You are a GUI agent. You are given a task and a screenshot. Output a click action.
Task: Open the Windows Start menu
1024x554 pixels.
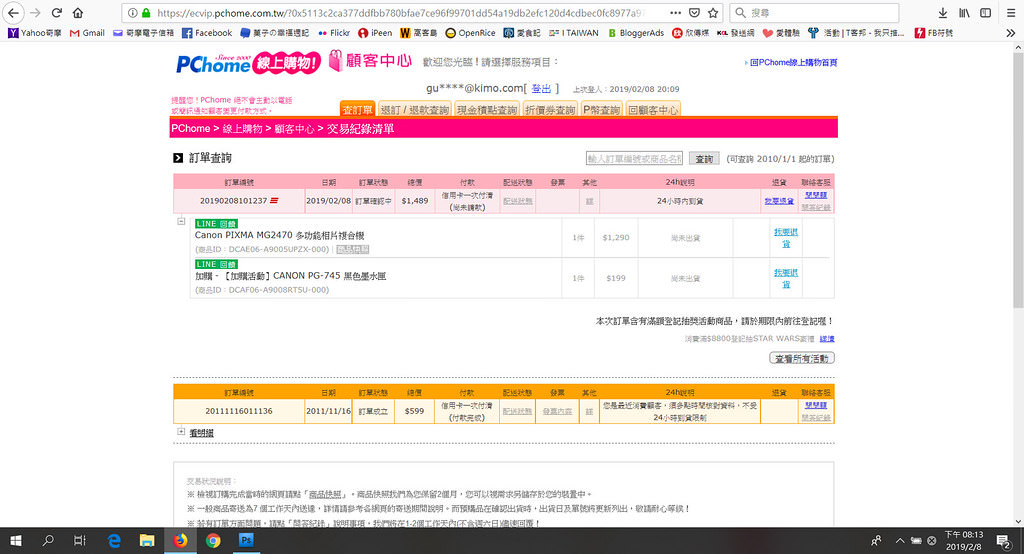point(16,540)
